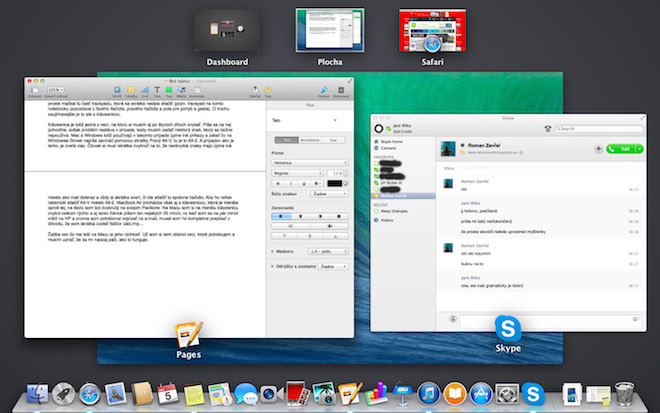This screenshot has width=660, height=413.
Task: Expand the Regular font style dropdown
Action: 300,173
